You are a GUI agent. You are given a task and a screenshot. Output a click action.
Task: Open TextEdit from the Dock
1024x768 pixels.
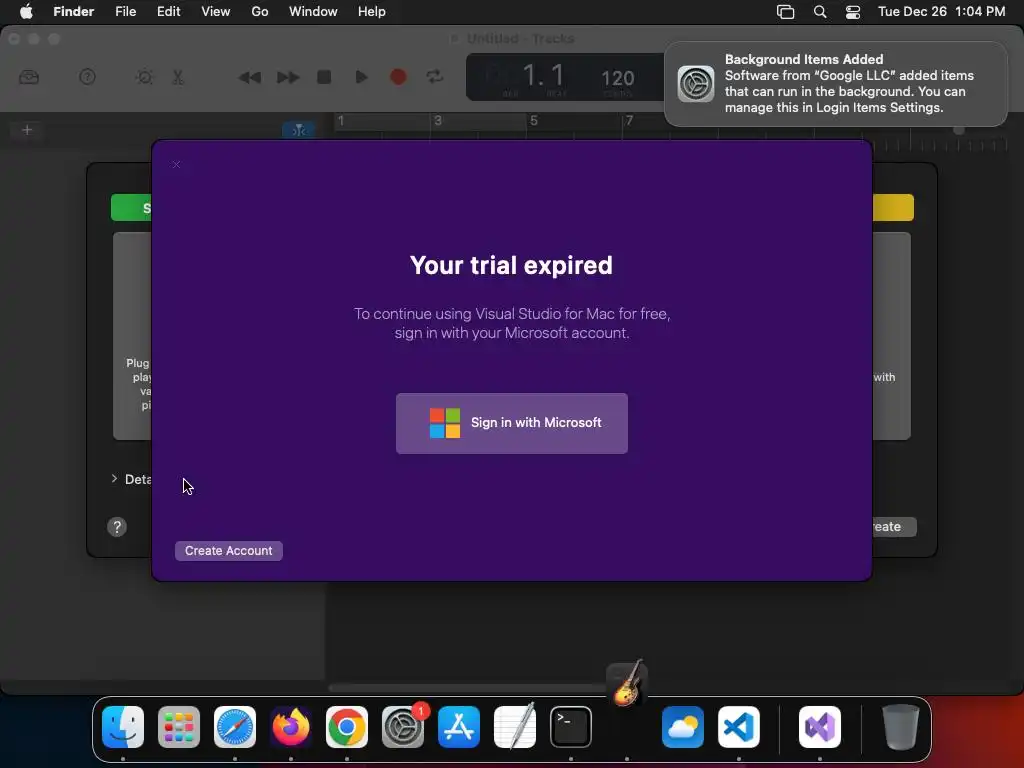click(515, 727)
